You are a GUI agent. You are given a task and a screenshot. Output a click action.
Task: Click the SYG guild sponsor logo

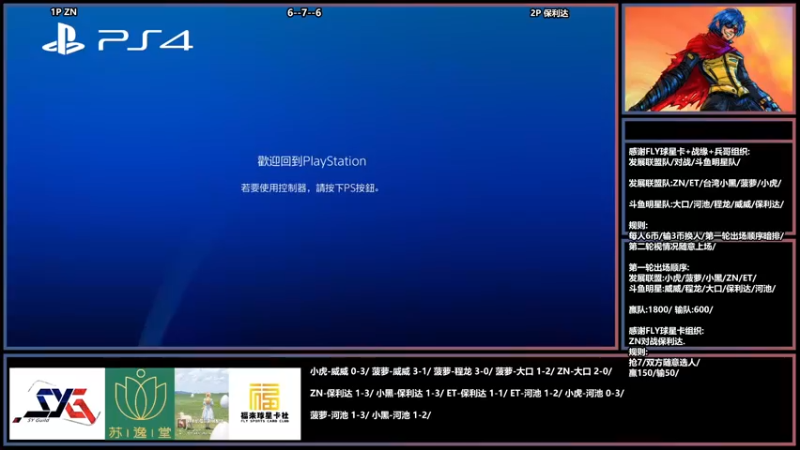[x=57, y=404]
